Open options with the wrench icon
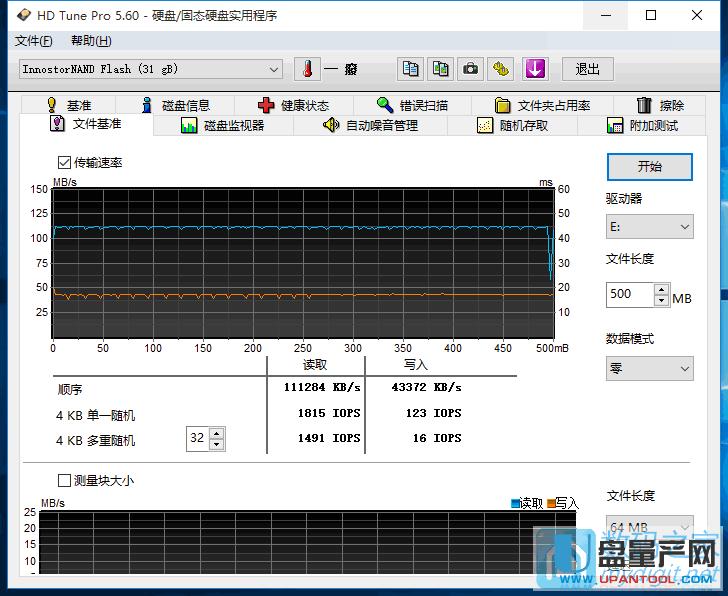This screenshot has width=728, height=596. [501, 69]
